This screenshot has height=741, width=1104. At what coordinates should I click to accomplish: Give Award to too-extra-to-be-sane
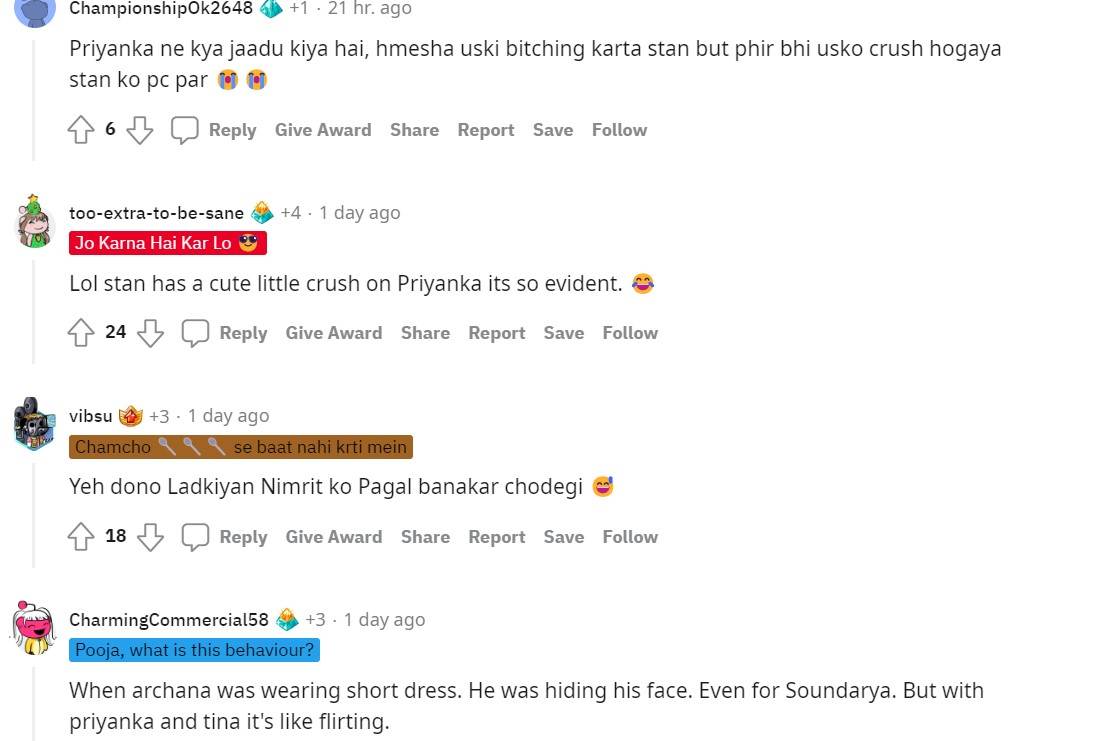click(x=334, y=332)
